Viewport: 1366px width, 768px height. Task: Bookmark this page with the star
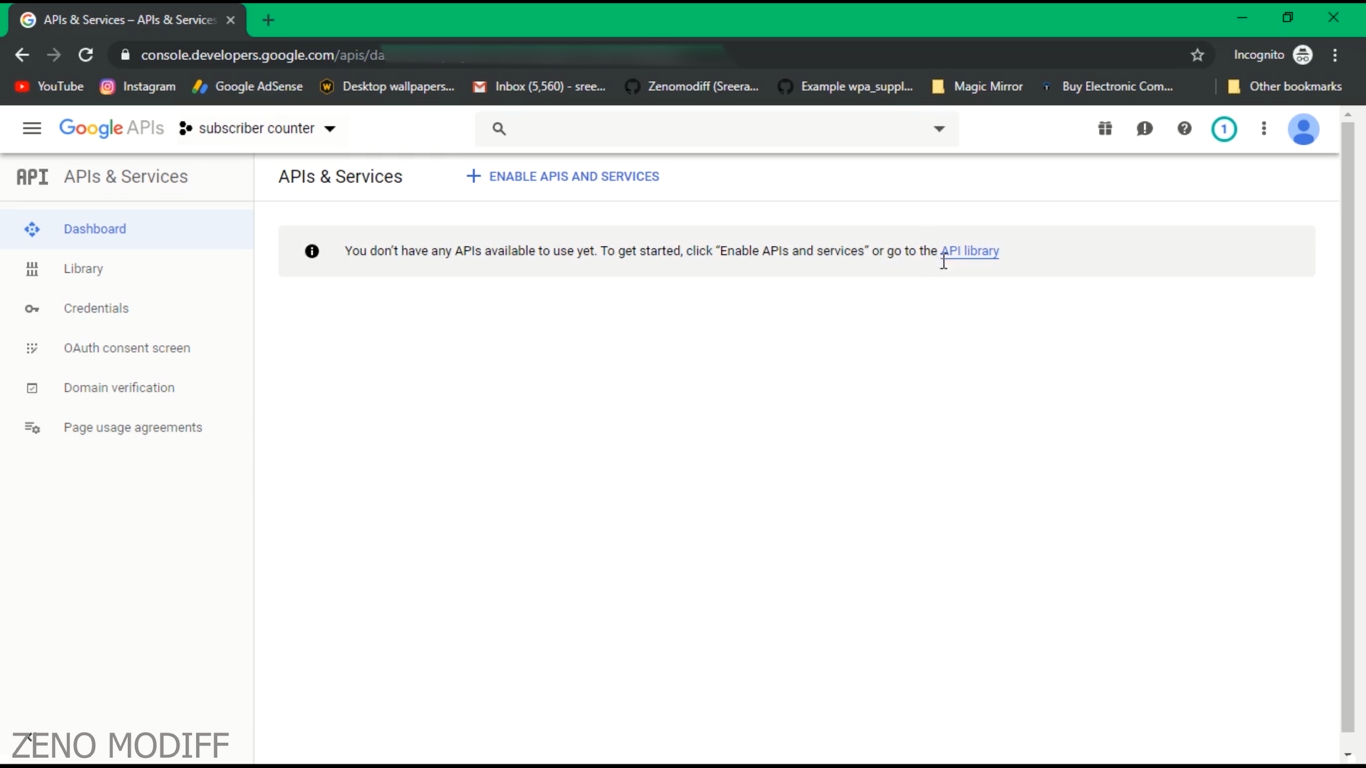[x=1197, y=55]
